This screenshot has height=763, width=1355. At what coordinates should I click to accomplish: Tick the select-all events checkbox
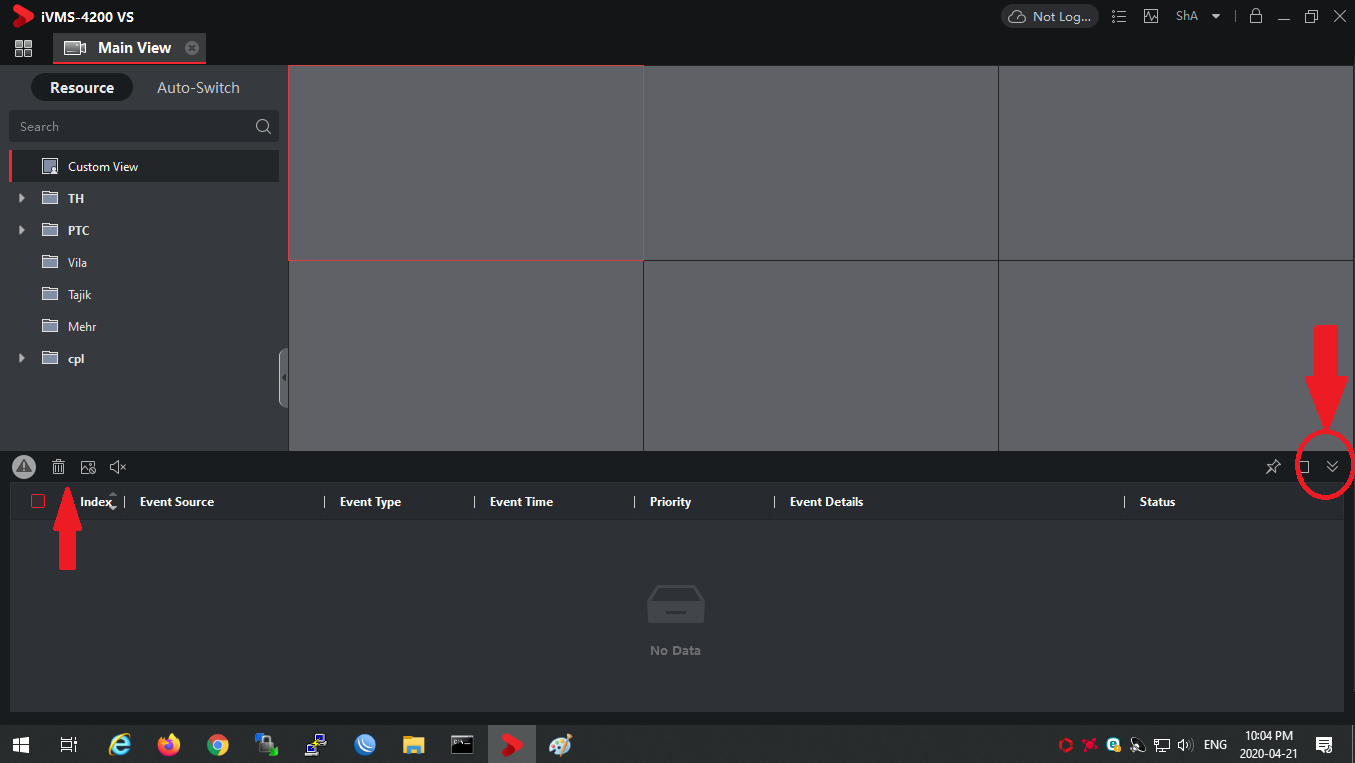(x=38, y=501)
